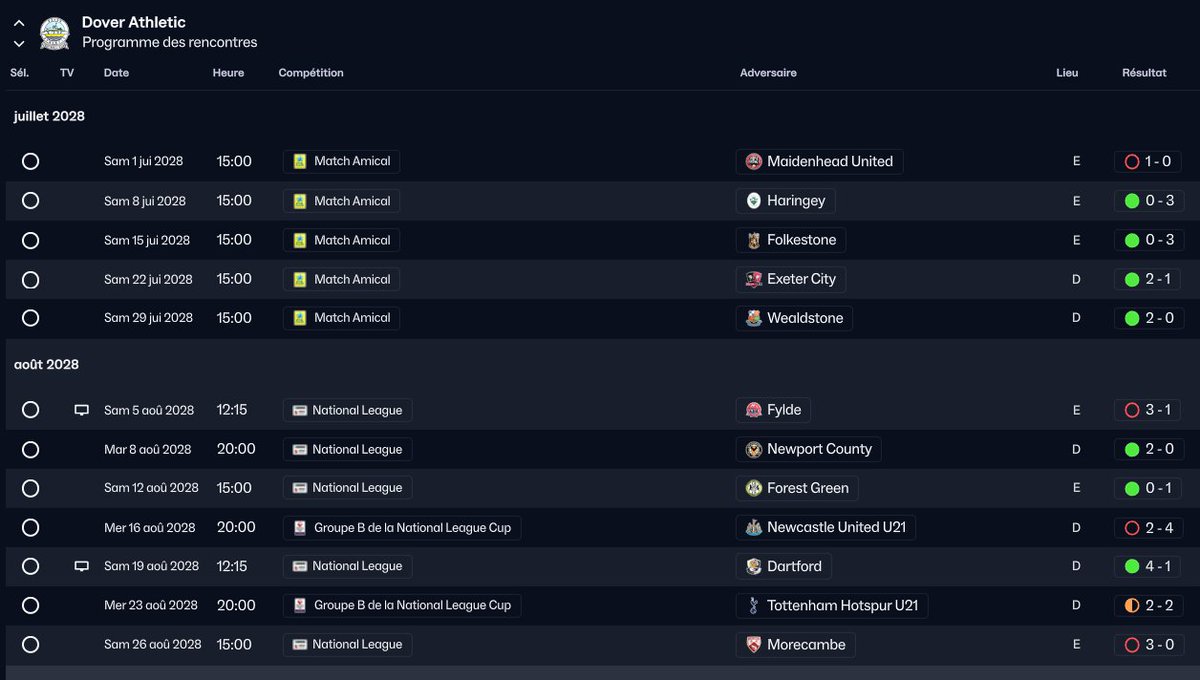Click the Sél. column header
1200x680 pixels.
pyautogui.click(x=20, y=73)
